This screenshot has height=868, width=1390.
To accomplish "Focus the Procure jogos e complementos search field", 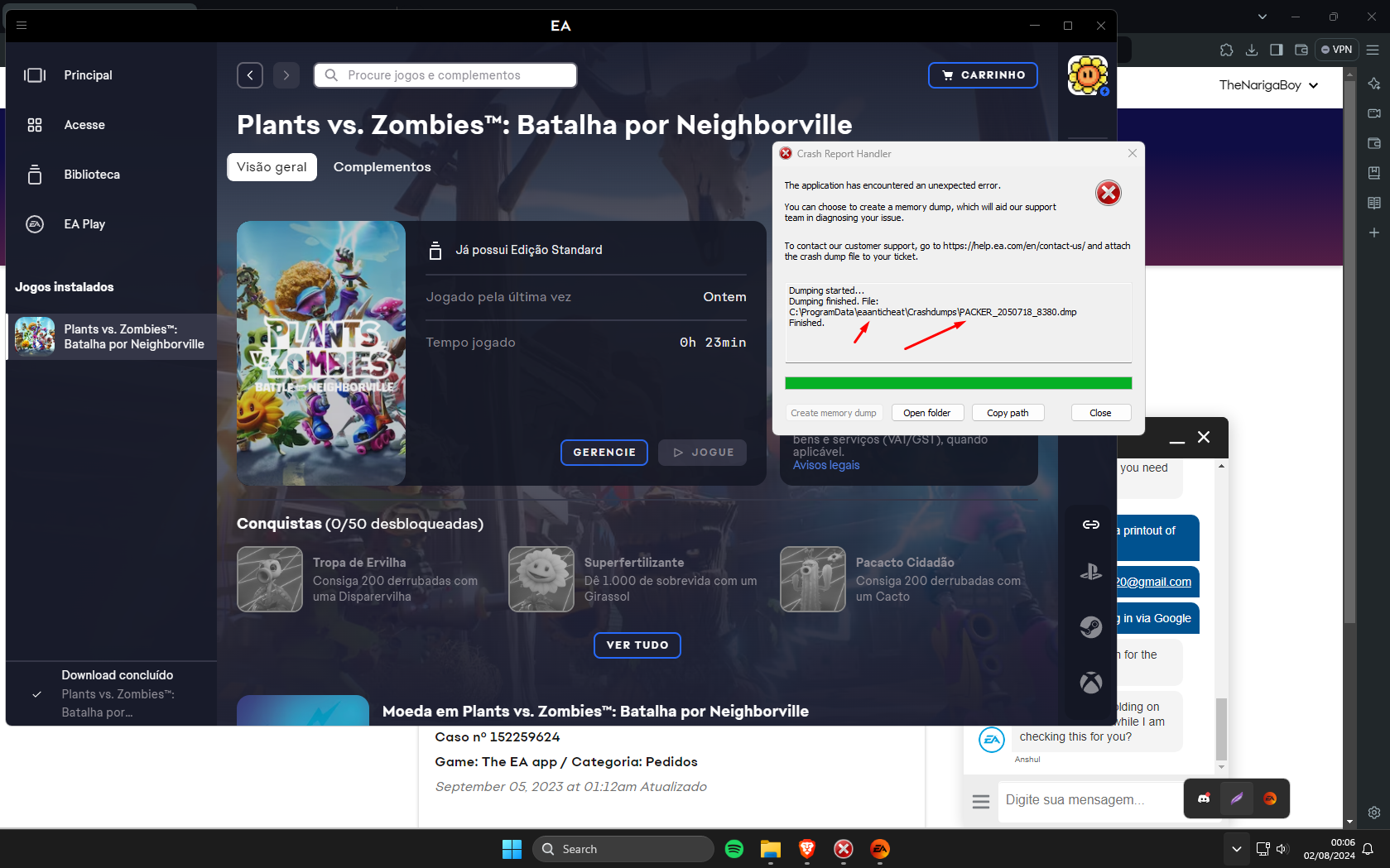I will click(445, 75).
